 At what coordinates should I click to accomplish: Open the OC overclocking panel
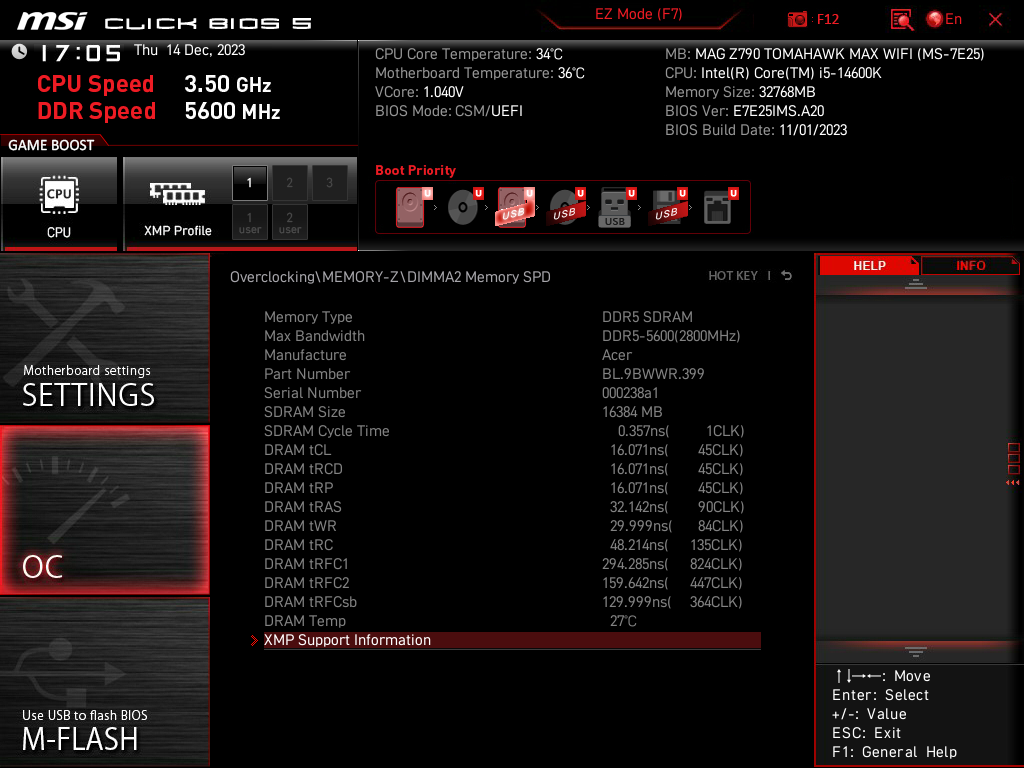tap(104, 510)
